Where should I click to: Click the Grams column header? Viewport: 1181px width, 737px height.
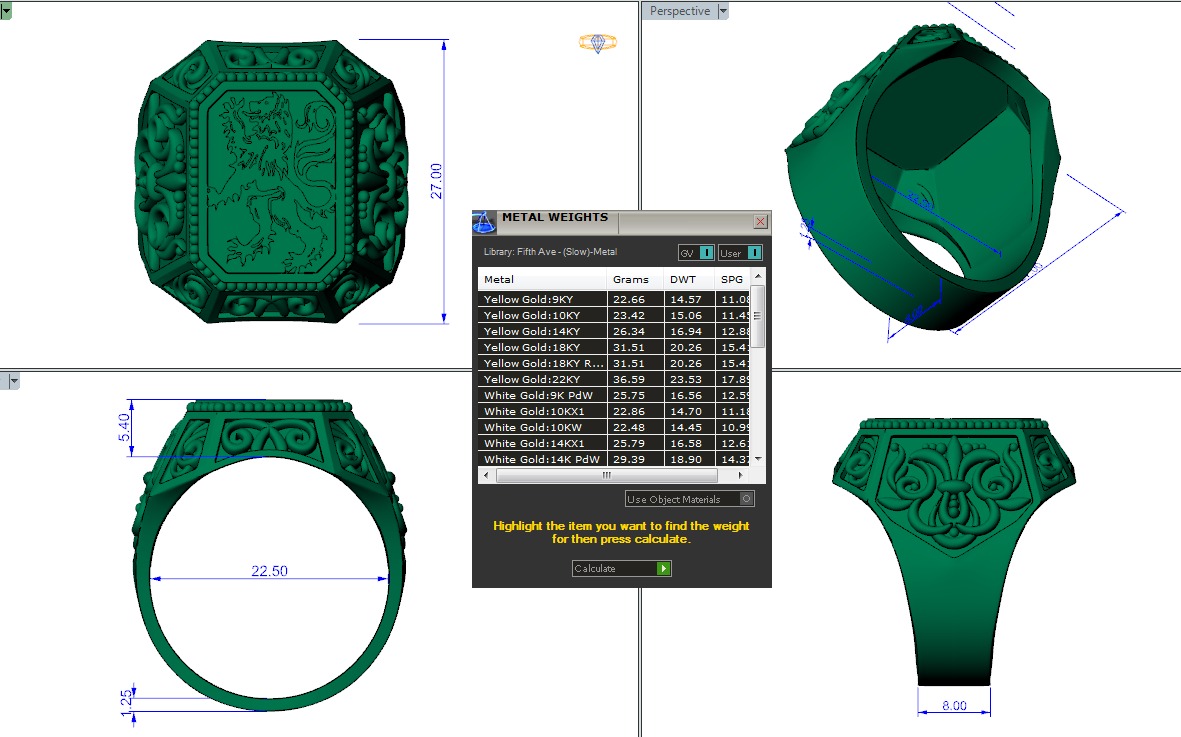[631, 279]
